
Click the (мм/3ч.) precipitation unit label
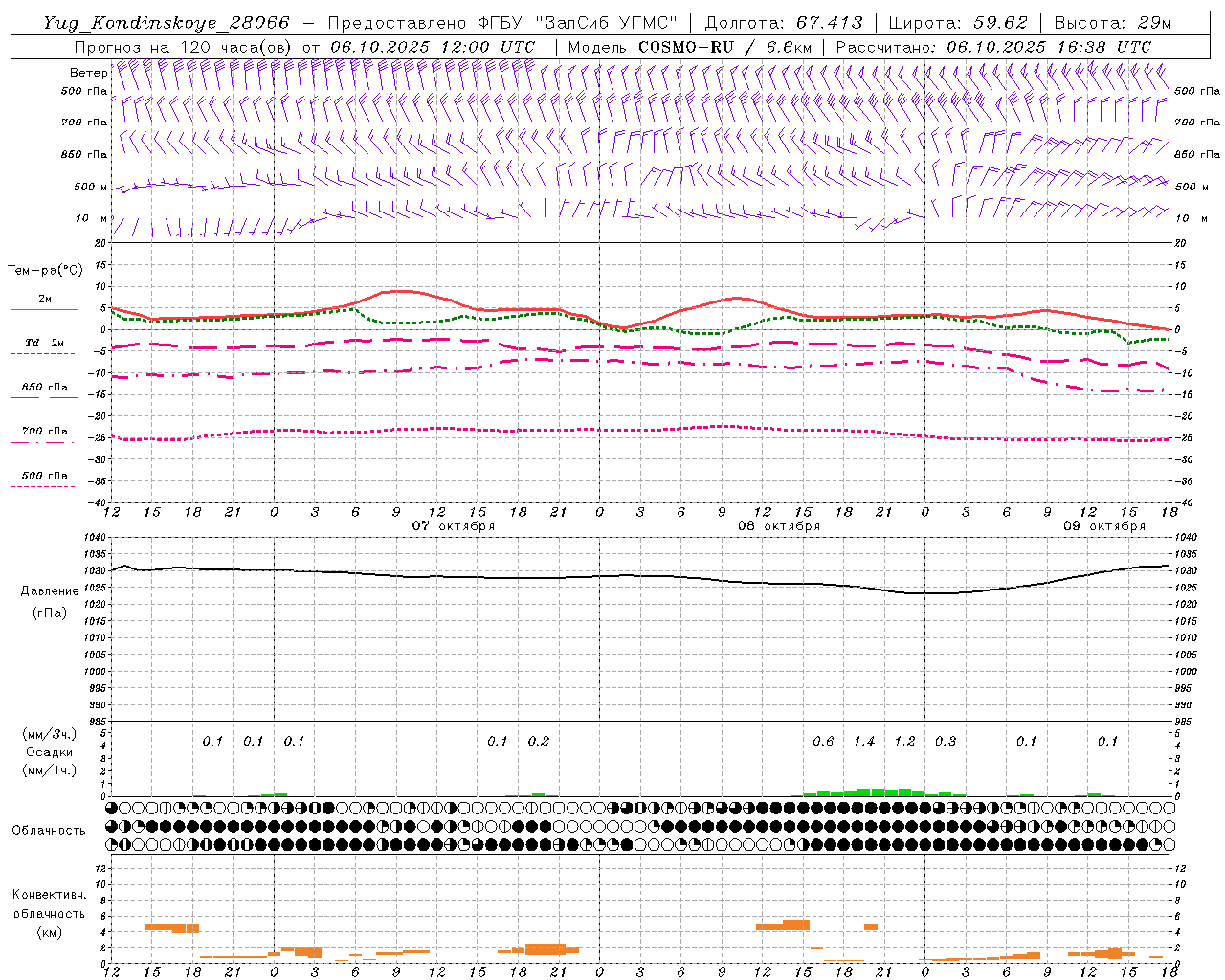point(49,734)
